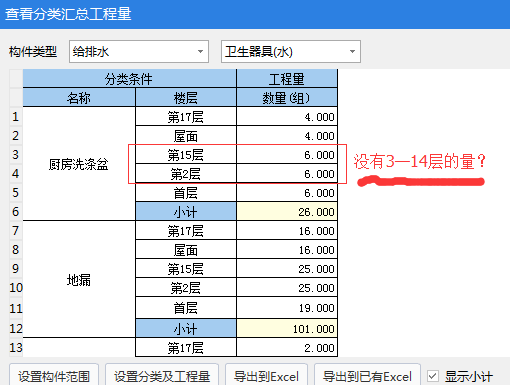510x387 pixels.
Task: Click the 2.000 quantity in row 13
Action: [x=287, y=348]
